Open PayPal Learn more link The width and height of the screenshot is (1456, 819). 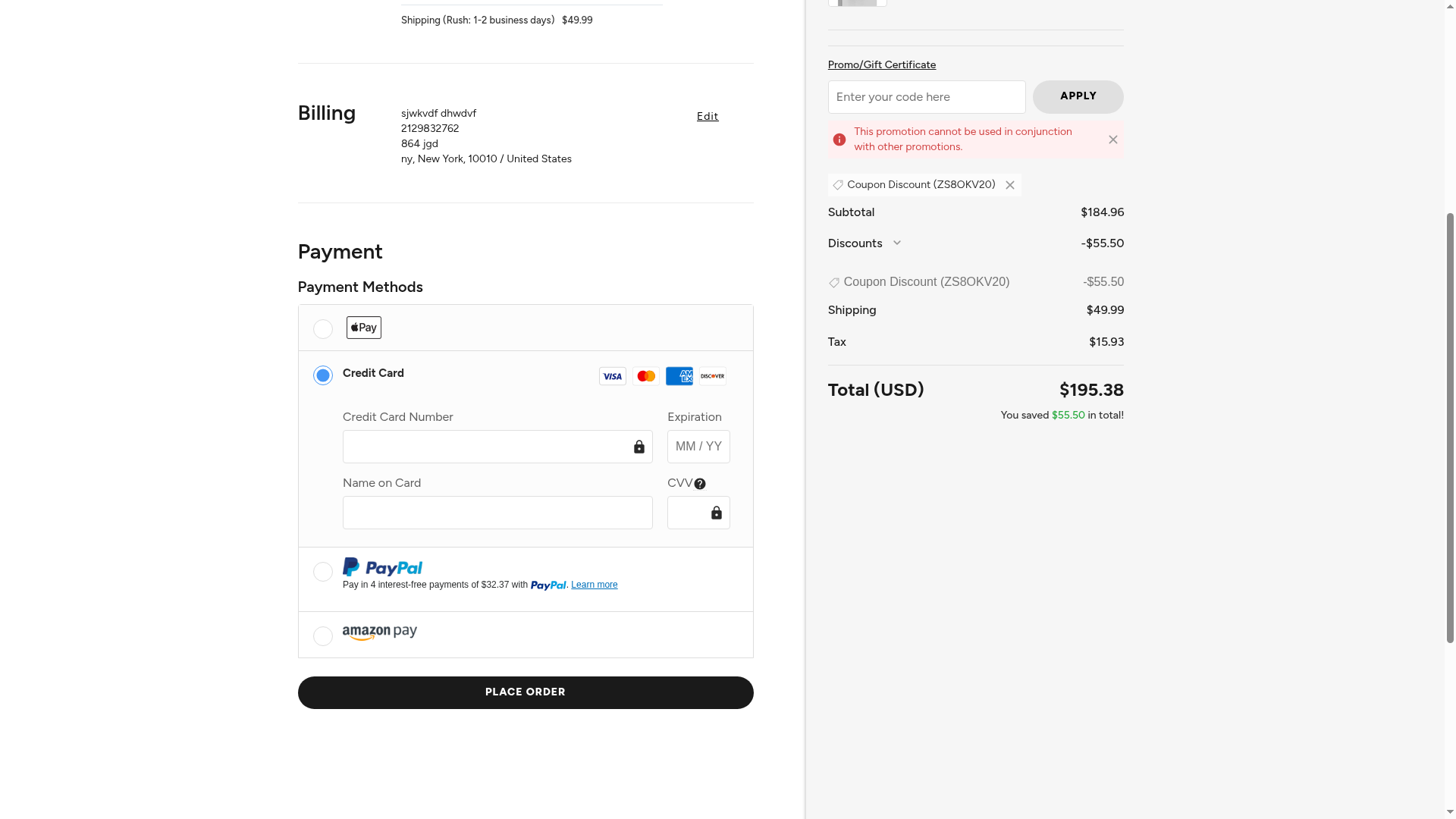click(x=594, y=585)
